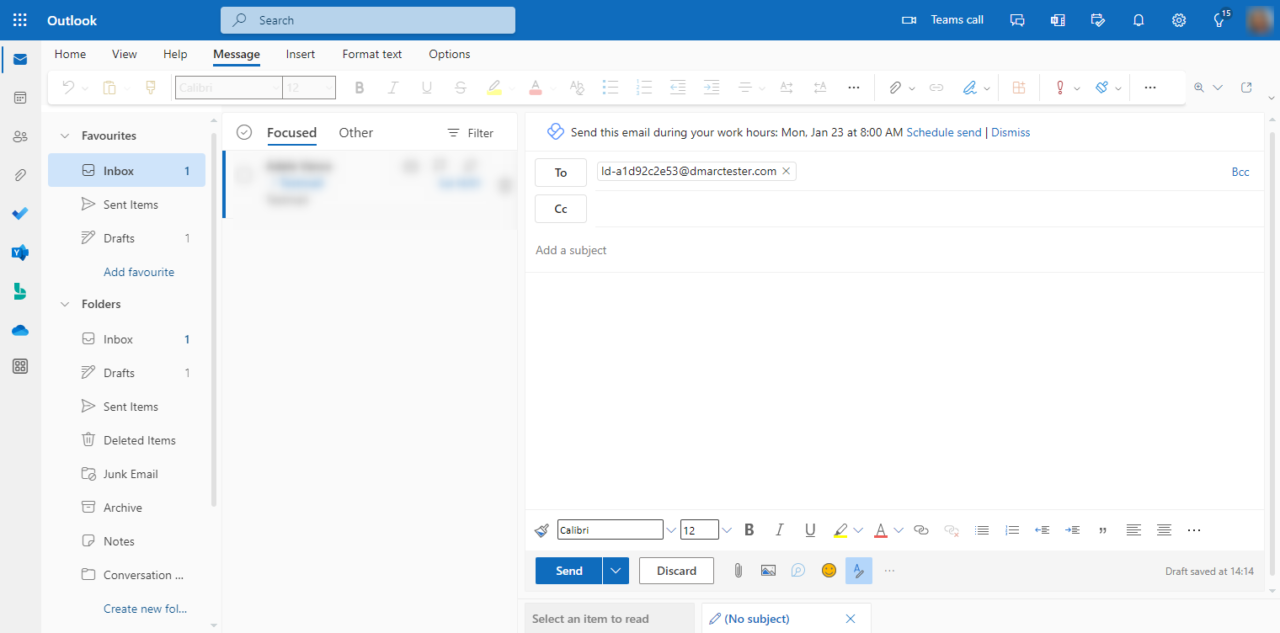Toggle italic formatting for message text
This screenshot has width=1280, height=633.
point(779,529)
